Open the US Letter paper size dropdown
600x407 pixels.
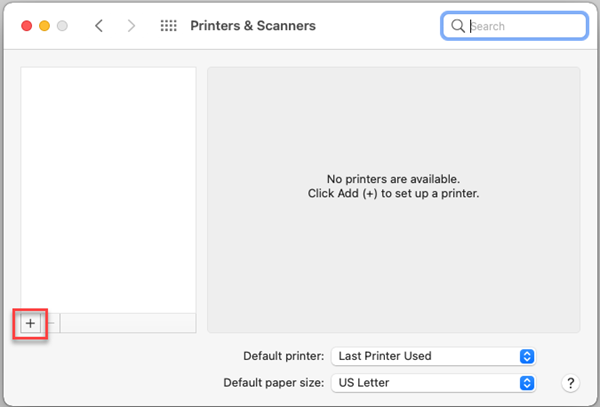(433, 383)
